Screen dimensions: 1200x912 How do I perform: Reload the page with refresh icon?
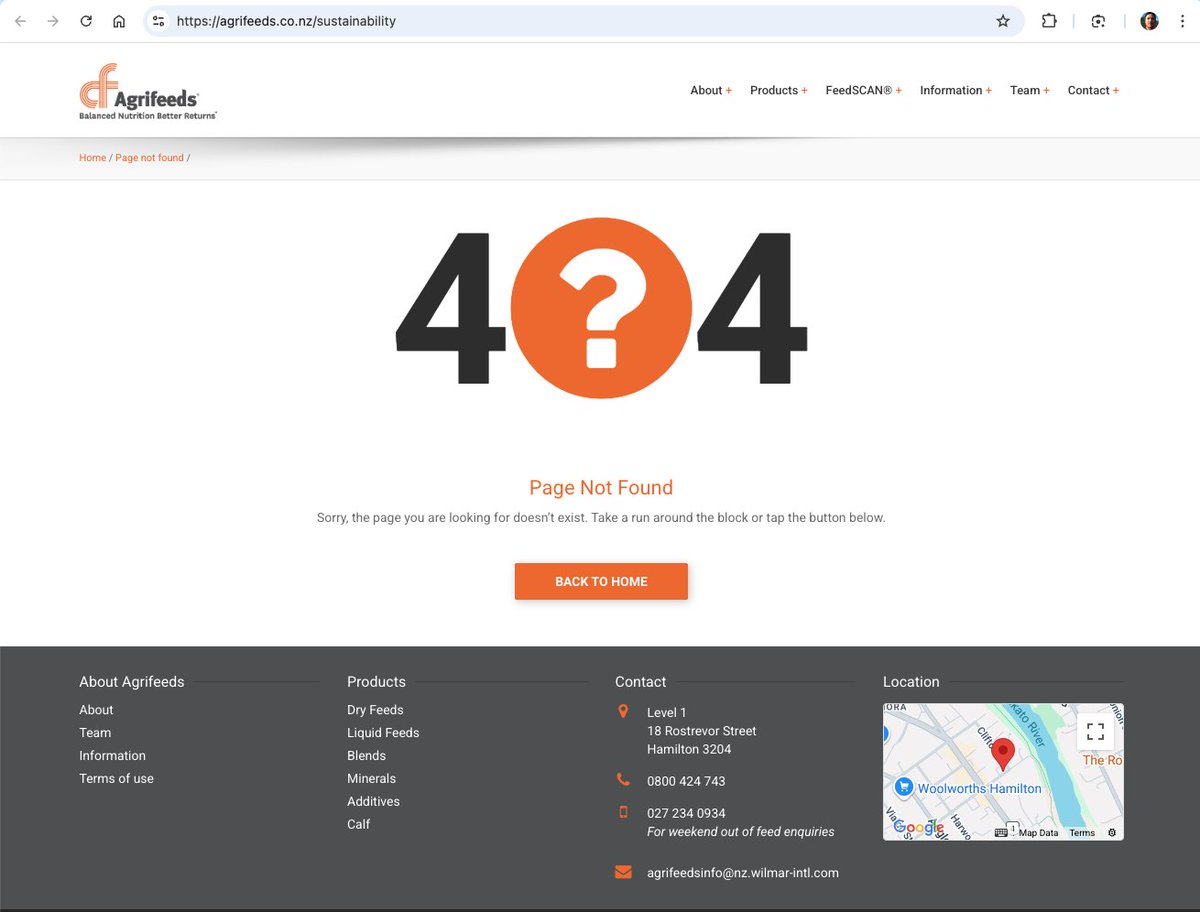(x=86, y=21)
